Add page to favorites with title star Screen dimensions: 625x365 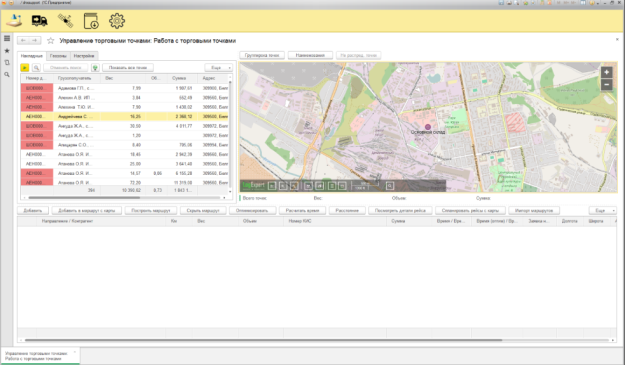click(x=51, y=41)
